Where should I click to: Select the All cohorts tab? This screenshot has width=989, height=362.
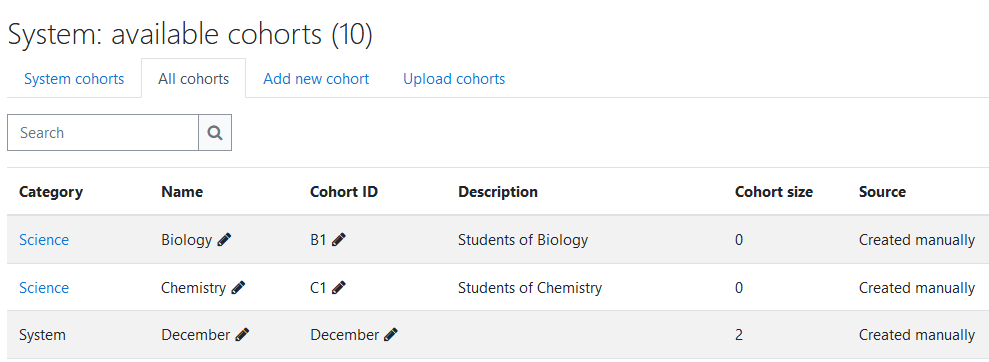point(194,79)
